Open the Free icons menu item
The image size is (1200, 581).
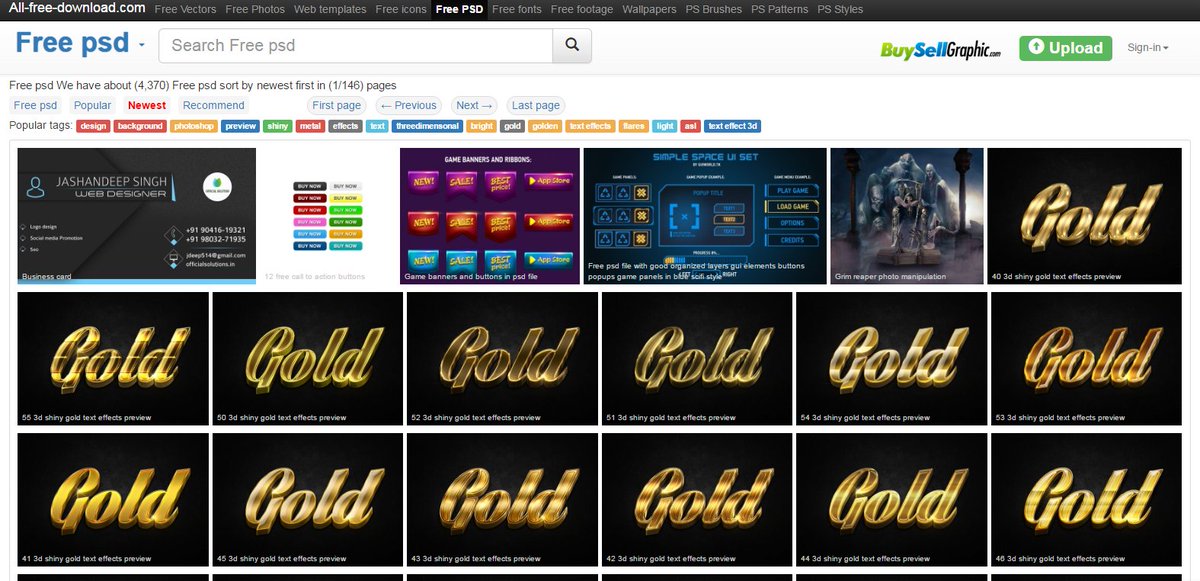pyautogui.click(x=400, y=10)
